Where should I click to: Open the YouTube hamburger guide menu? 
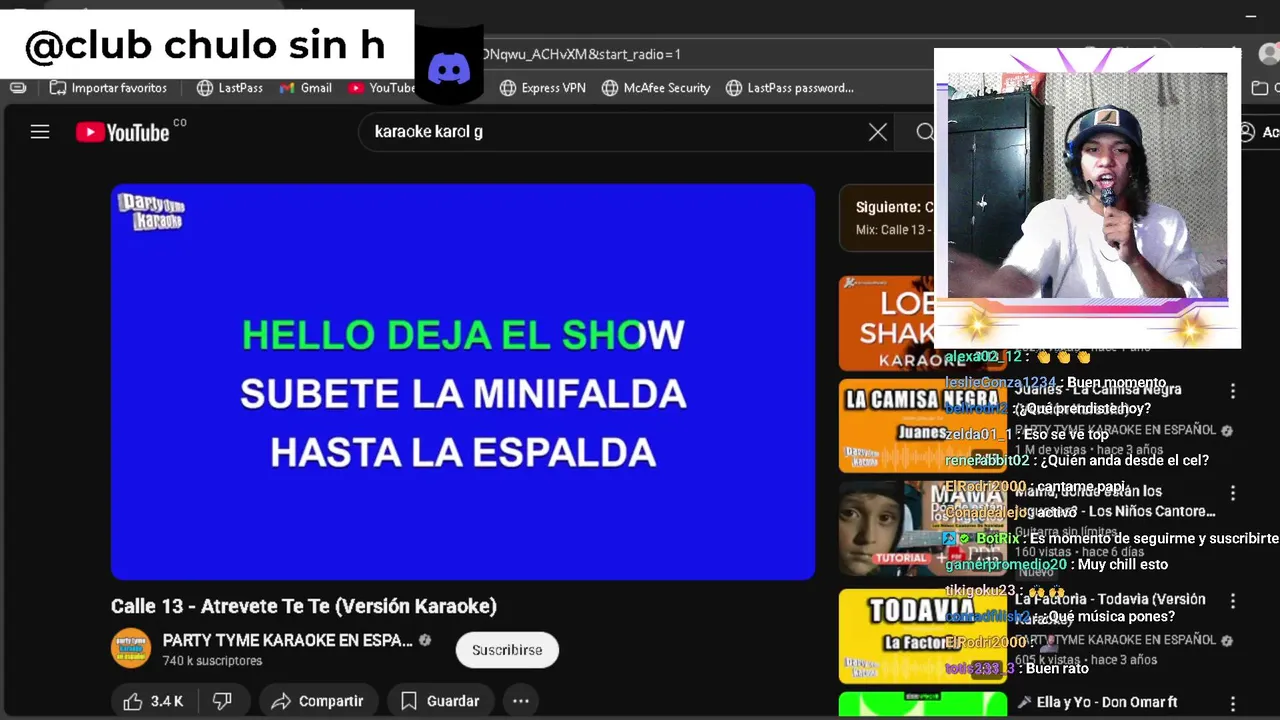tap(40, 132)
